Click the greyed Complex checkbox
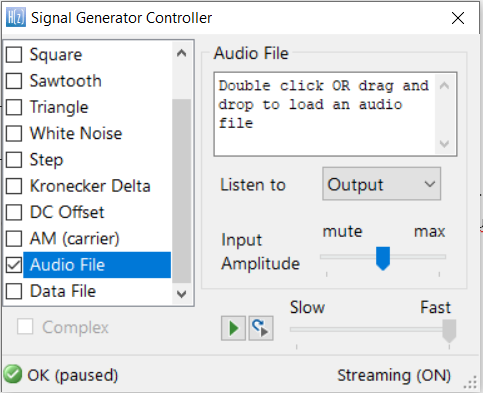483x393 pixels. (x=25, y=326)
